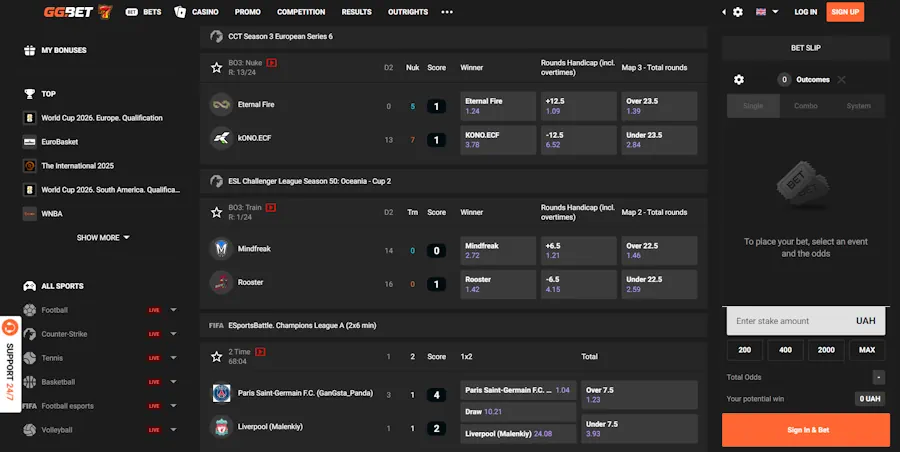900x452 pixels.
Task: Set stake to 200
Action: click(x=744, y=350)
